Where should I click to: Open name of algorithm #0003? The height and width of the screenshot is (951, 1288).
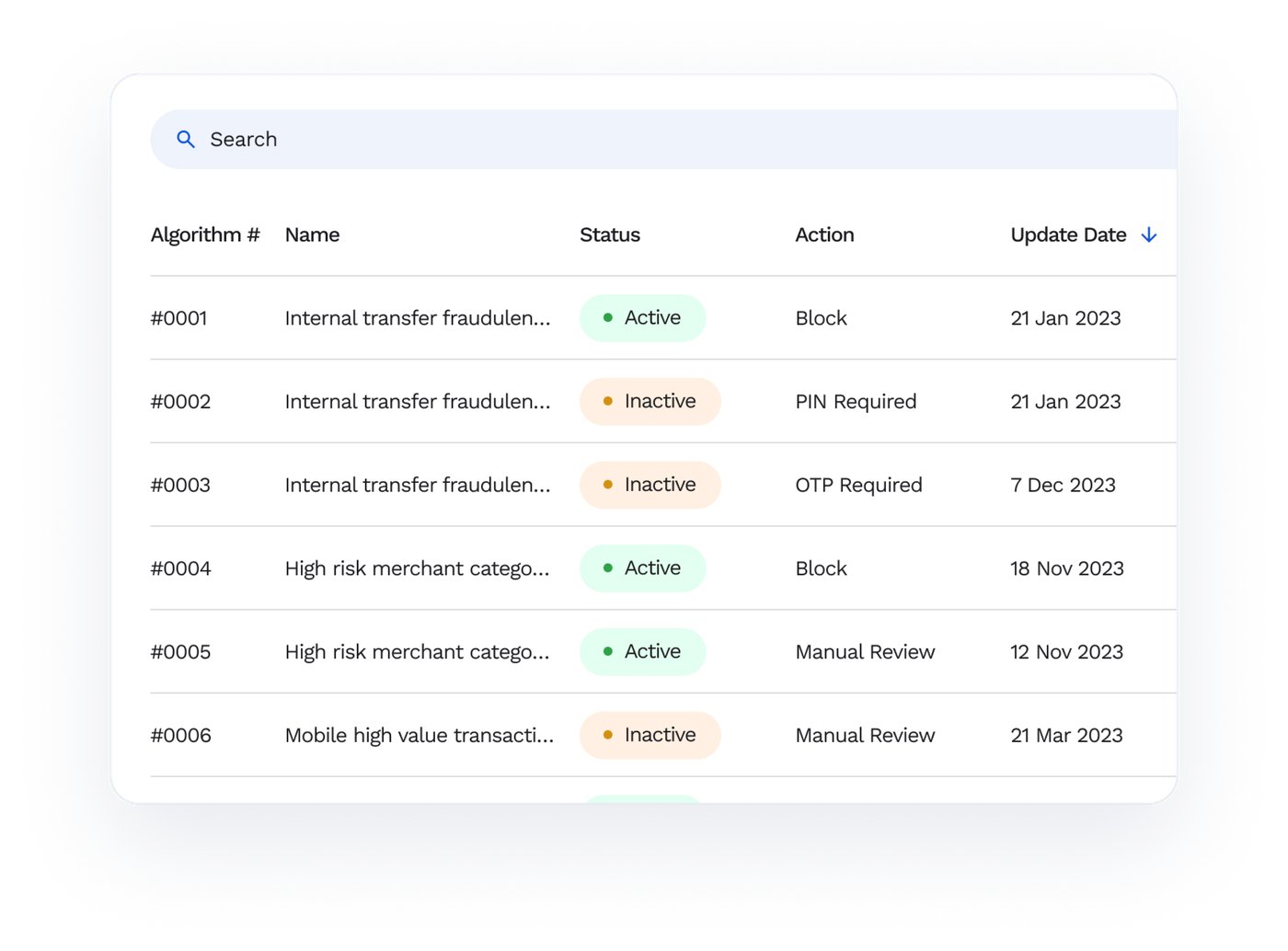(418, 486)
